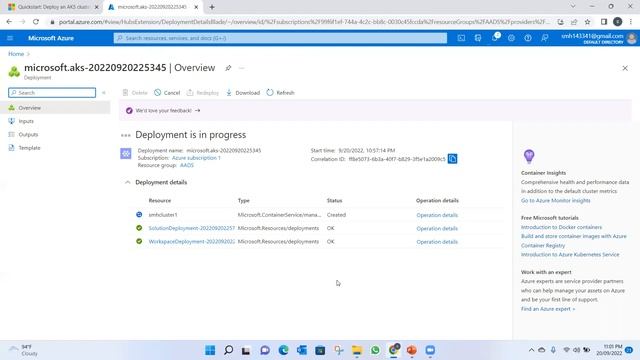Open the SolutionDeployment resource link

coord(191,228)
